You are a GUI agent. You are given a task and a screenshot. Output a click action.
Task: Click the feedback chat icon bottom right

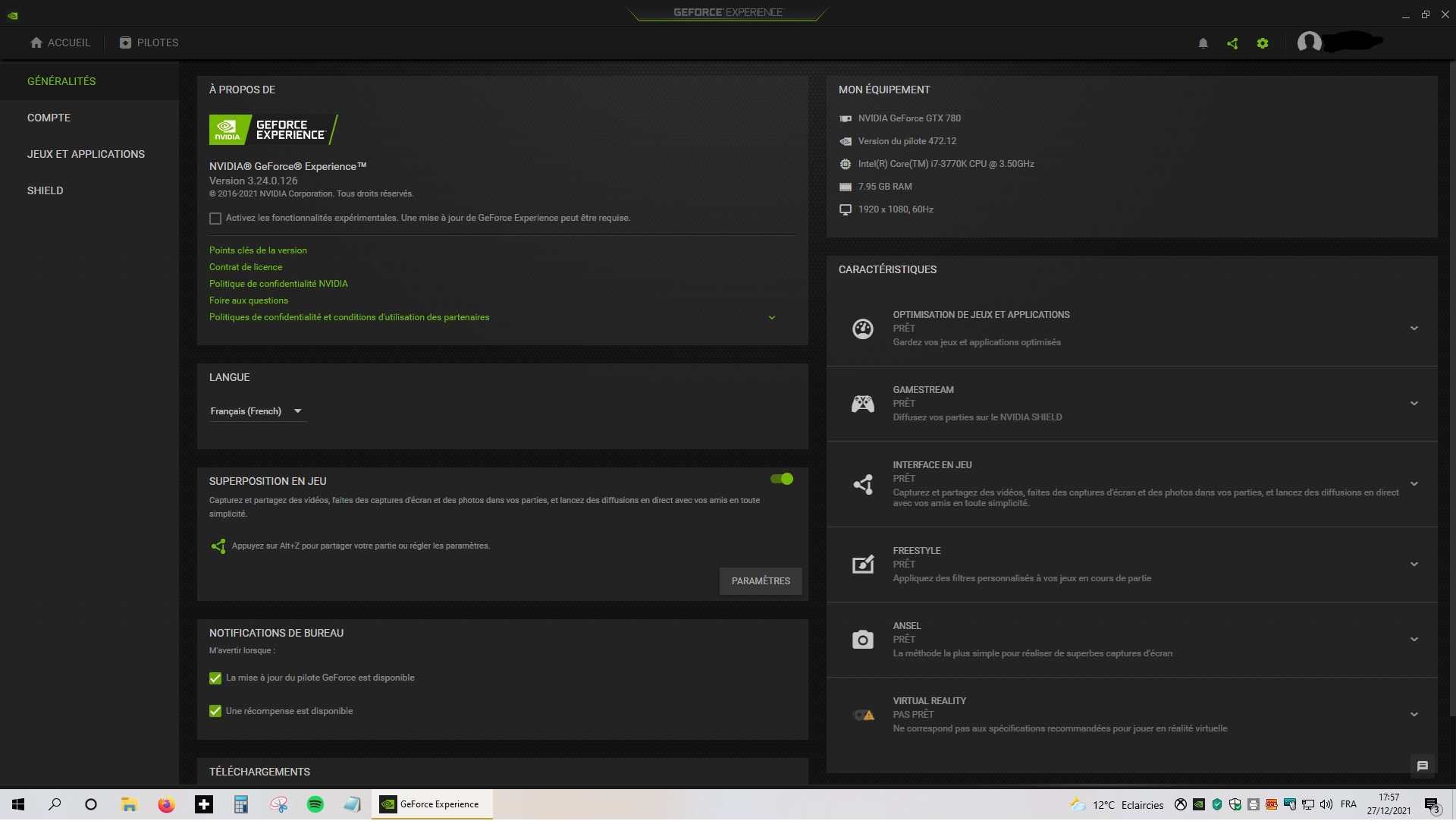[x=1423, y=766]
